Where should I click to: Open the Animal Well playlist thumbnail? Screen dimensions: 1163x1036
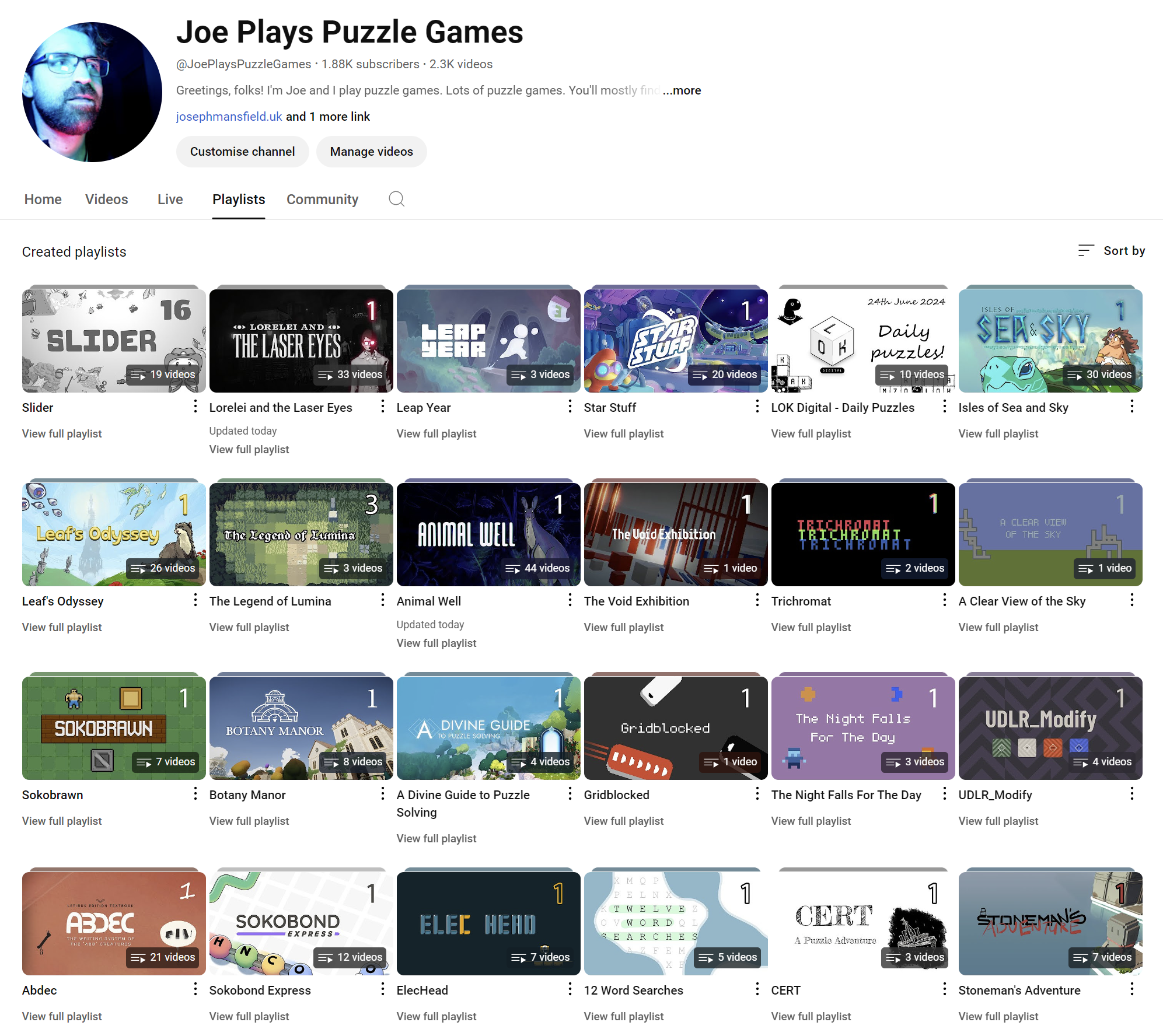tap(488, 534)
